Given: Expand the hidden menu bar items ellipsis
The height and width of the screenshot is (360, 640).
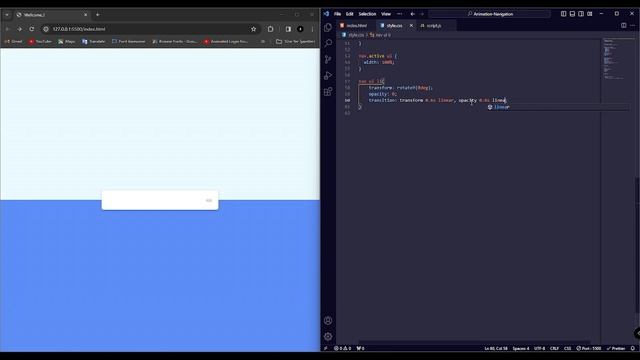Looking at the screenshot, I should pyautogui.click(x=399, y=14).
